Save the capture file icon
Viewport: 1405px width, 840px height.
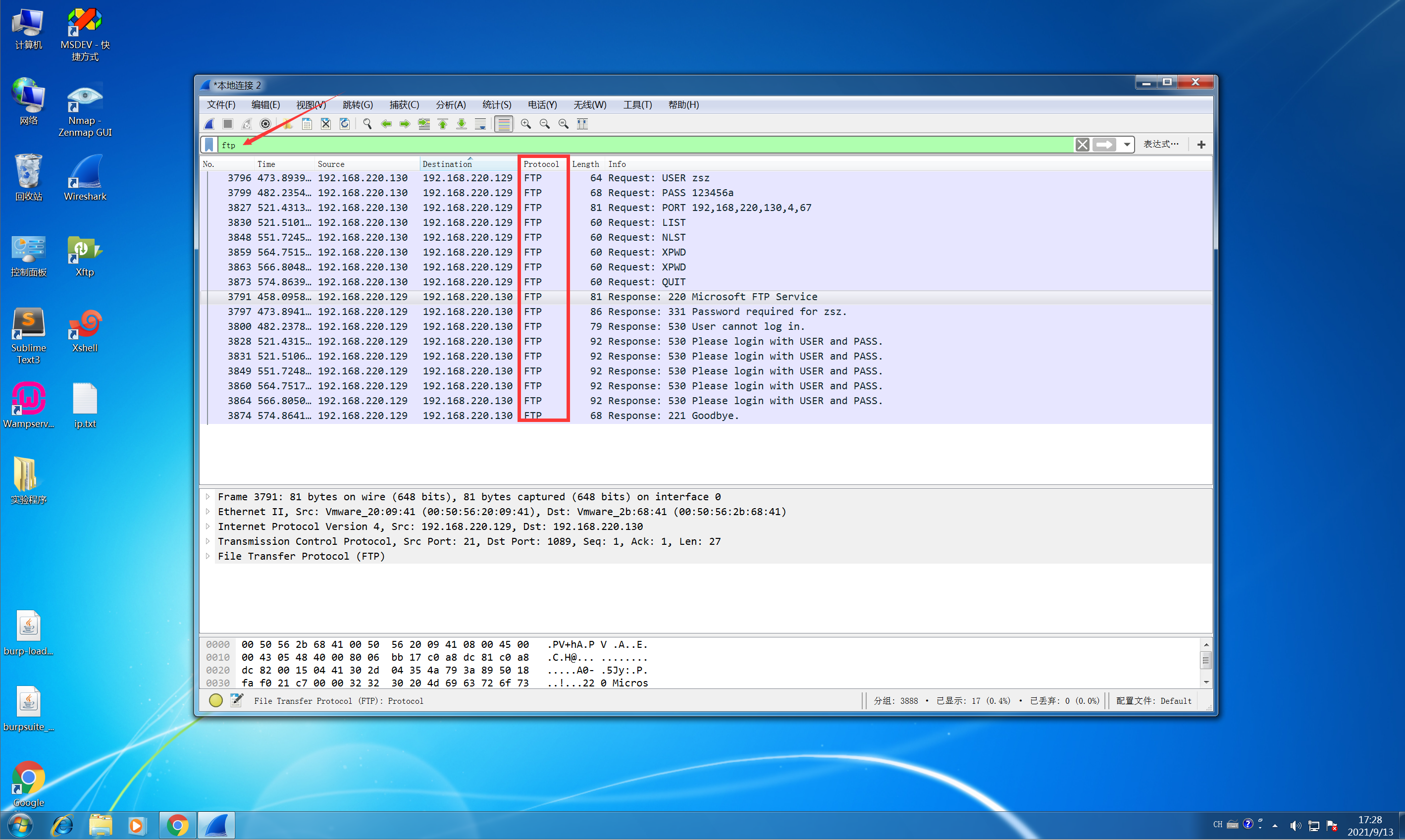click(x=307, y=124)
